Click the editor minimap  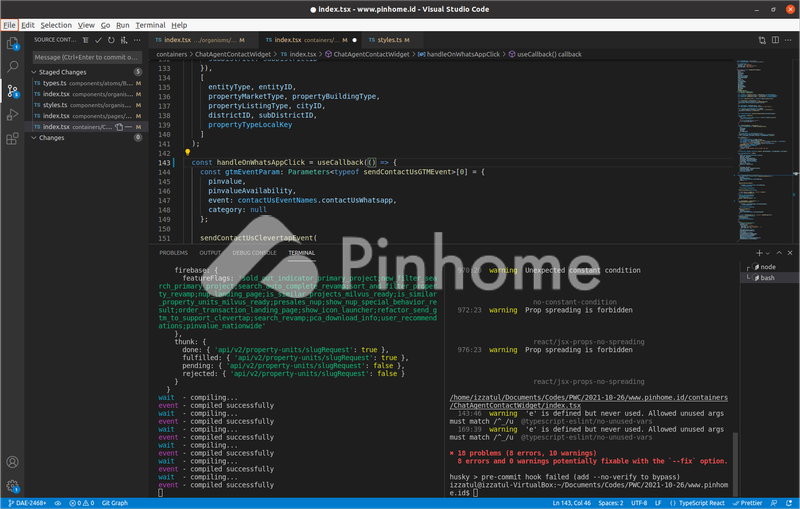tap(763, 151)
